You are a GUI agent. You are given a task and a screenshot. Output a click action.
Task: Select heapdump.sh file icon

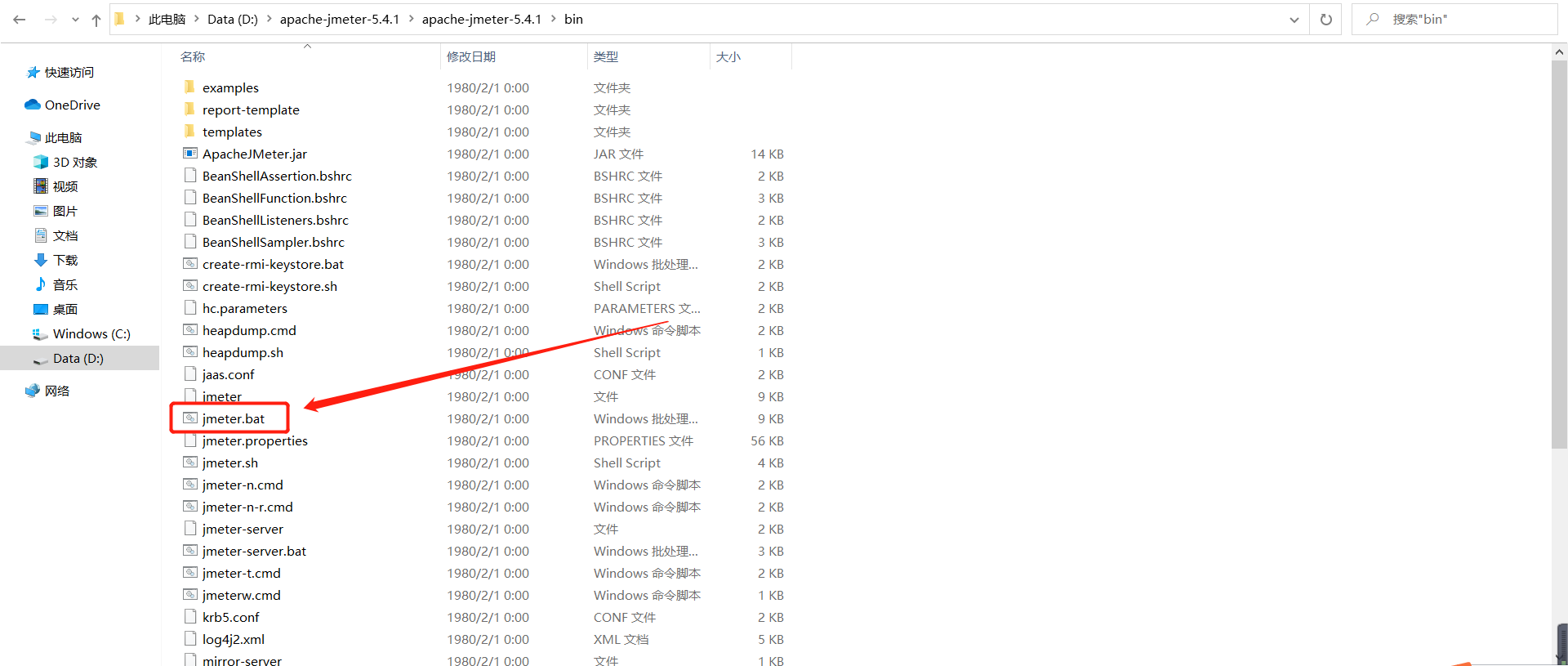point(189,351)
